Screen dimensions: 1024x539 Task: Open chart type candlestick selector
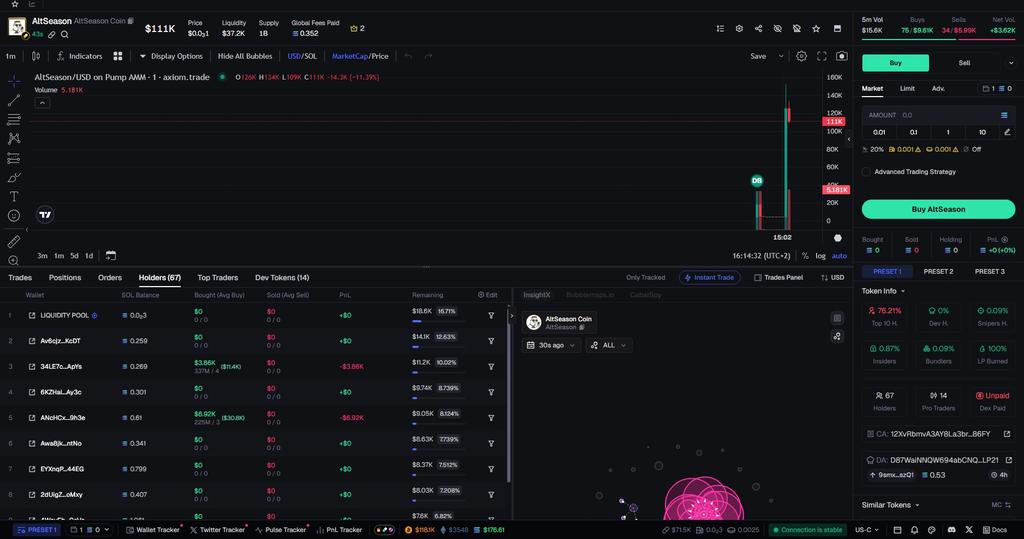click(36, 56)
